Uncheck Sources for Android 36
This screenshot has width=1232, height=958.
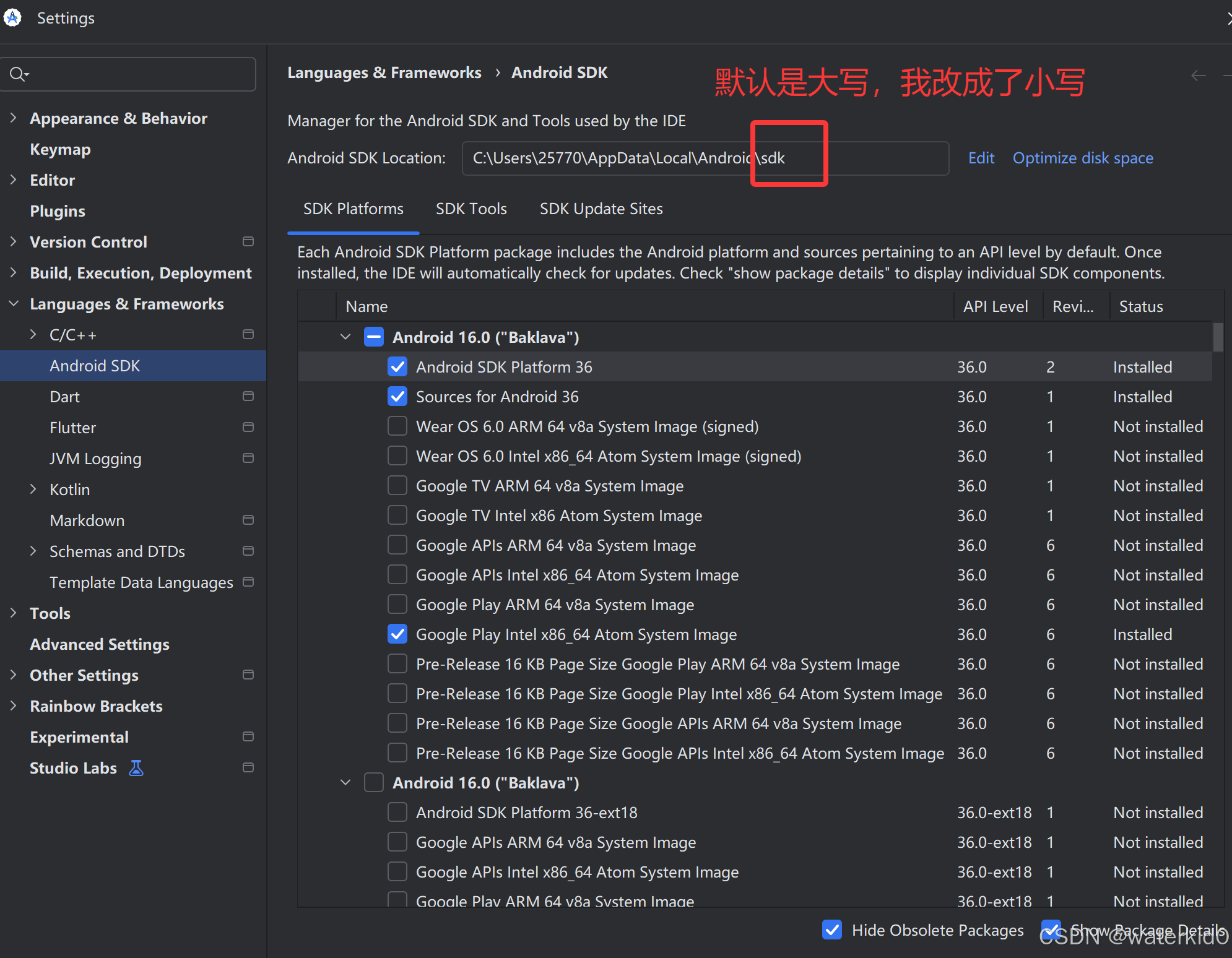(x=397, y=397)
